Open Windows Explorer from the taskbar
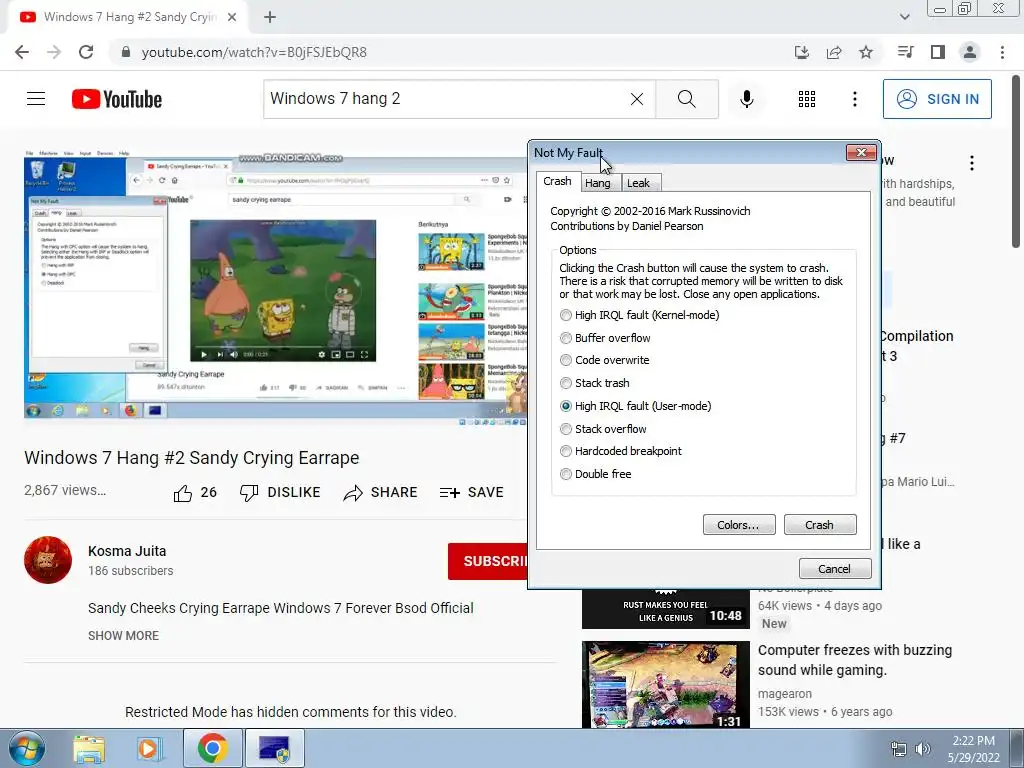 point(89,749)
